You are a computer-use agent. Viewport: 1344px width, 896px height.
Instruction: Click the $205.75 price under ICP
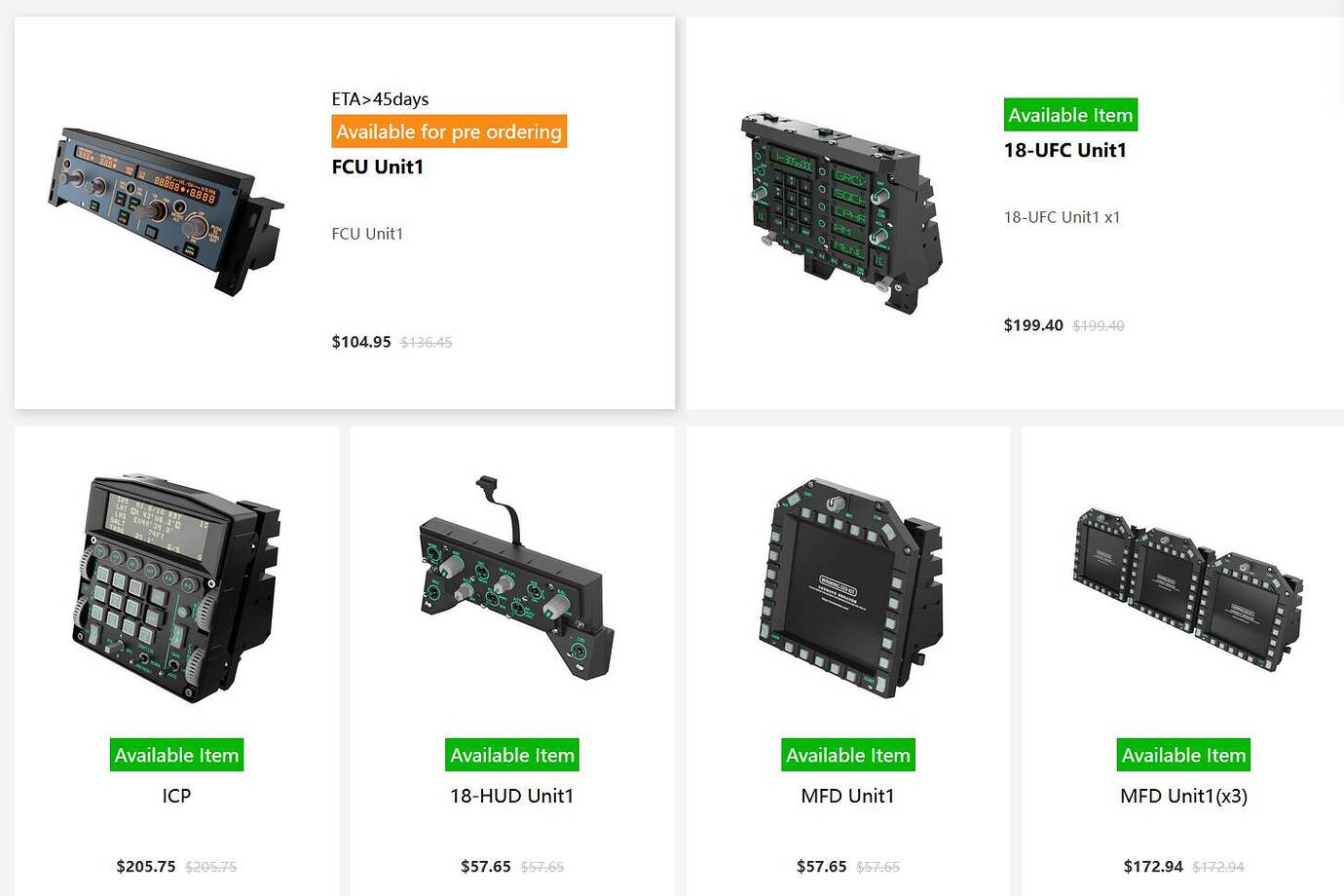(146, 867)
